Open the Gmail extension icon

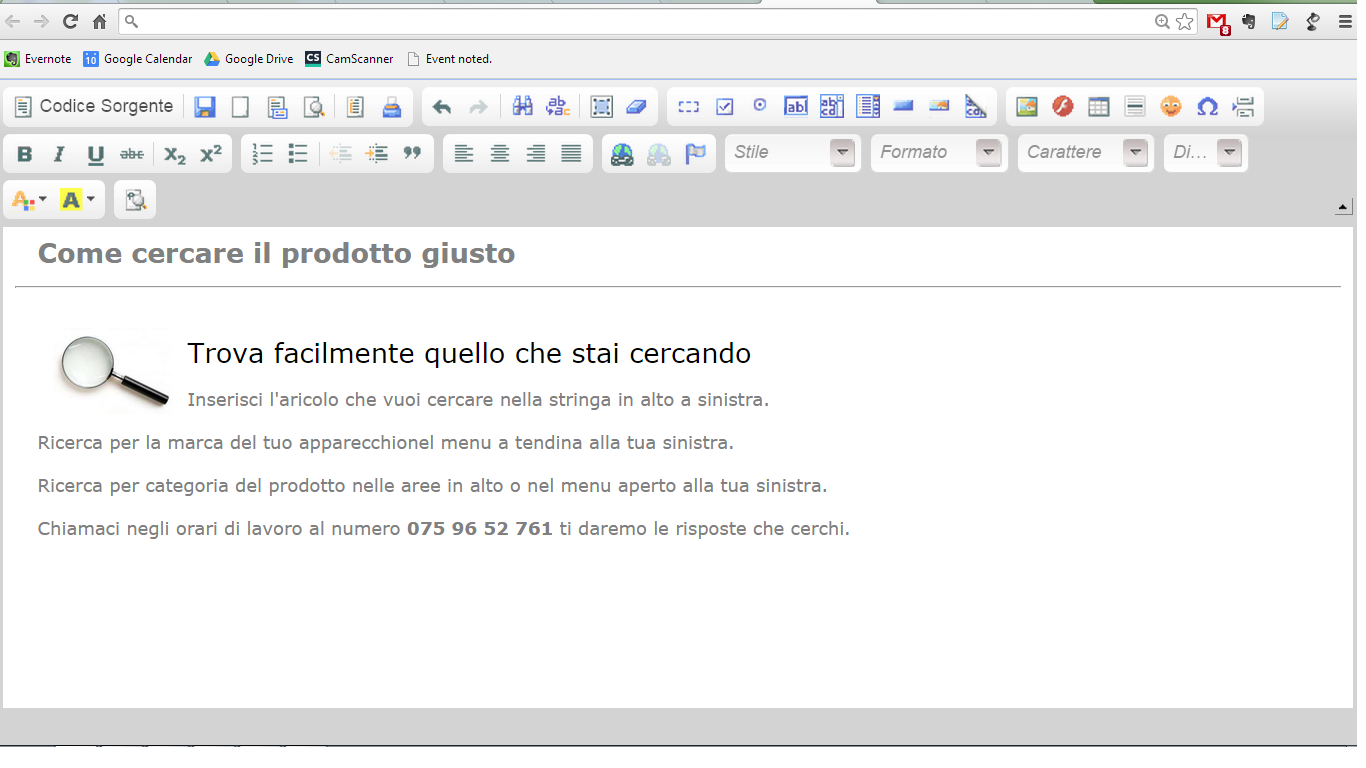tap(1217, 22)
